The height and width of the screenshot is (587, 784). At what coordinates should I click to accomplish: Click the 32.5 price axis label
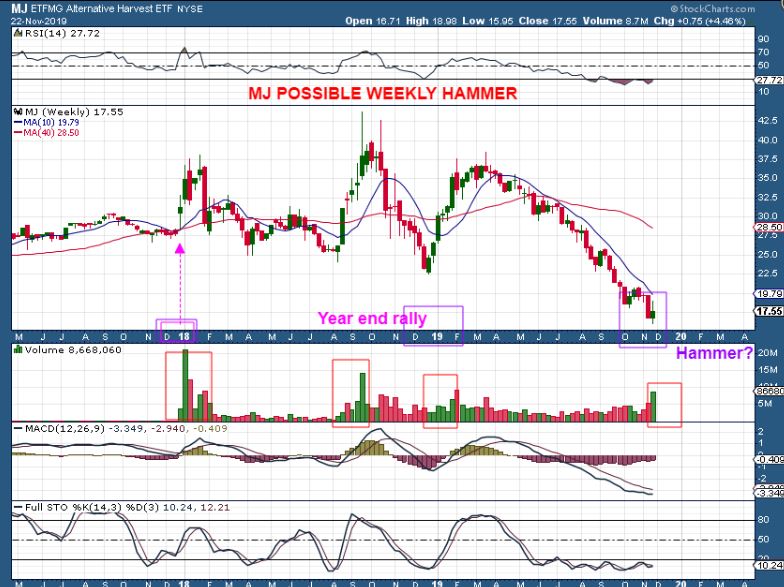[768, 198]
